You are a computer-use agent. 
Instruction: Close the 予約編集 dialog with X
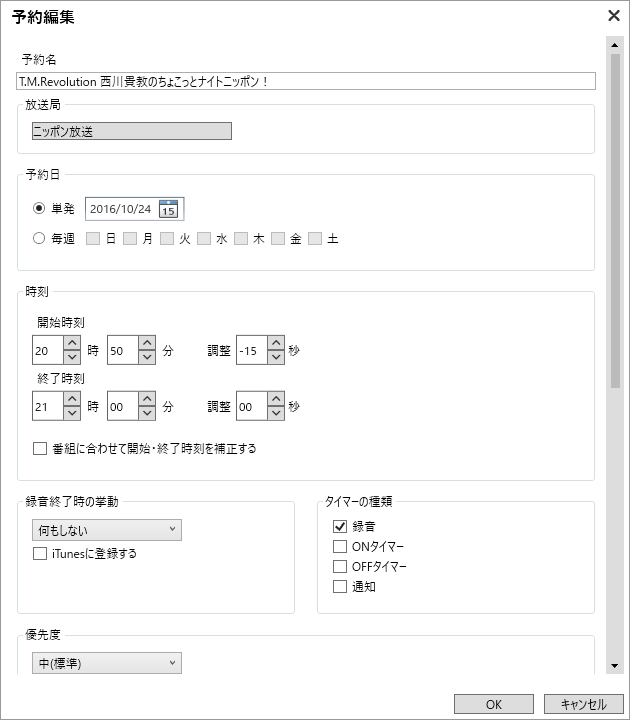click(x=614, y=16)
